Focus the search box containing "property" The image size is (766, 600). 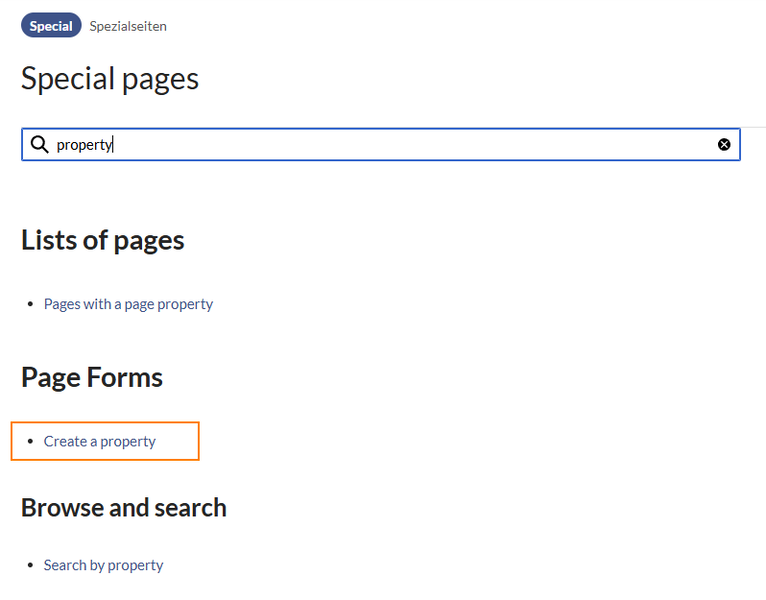pos(400,145)
